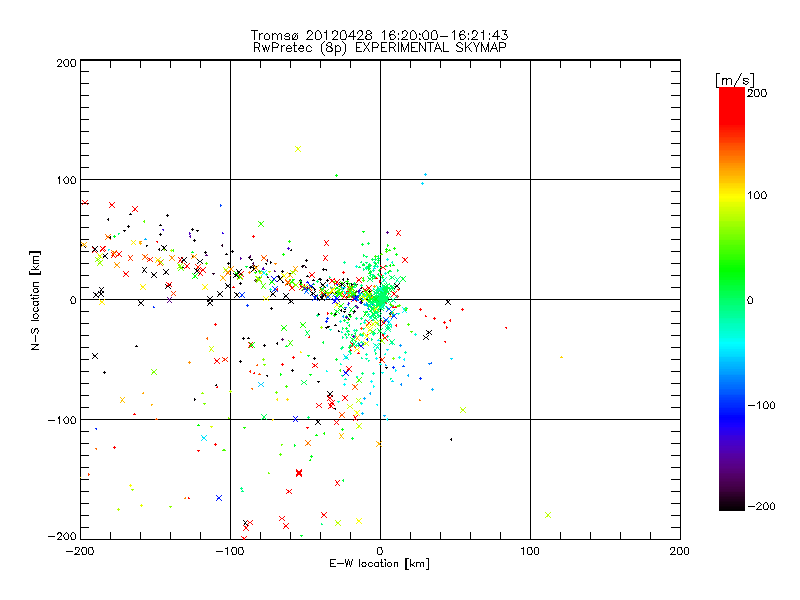
Task: Click the x-axis tick label '200'
Action: click(x=680, y=551)
